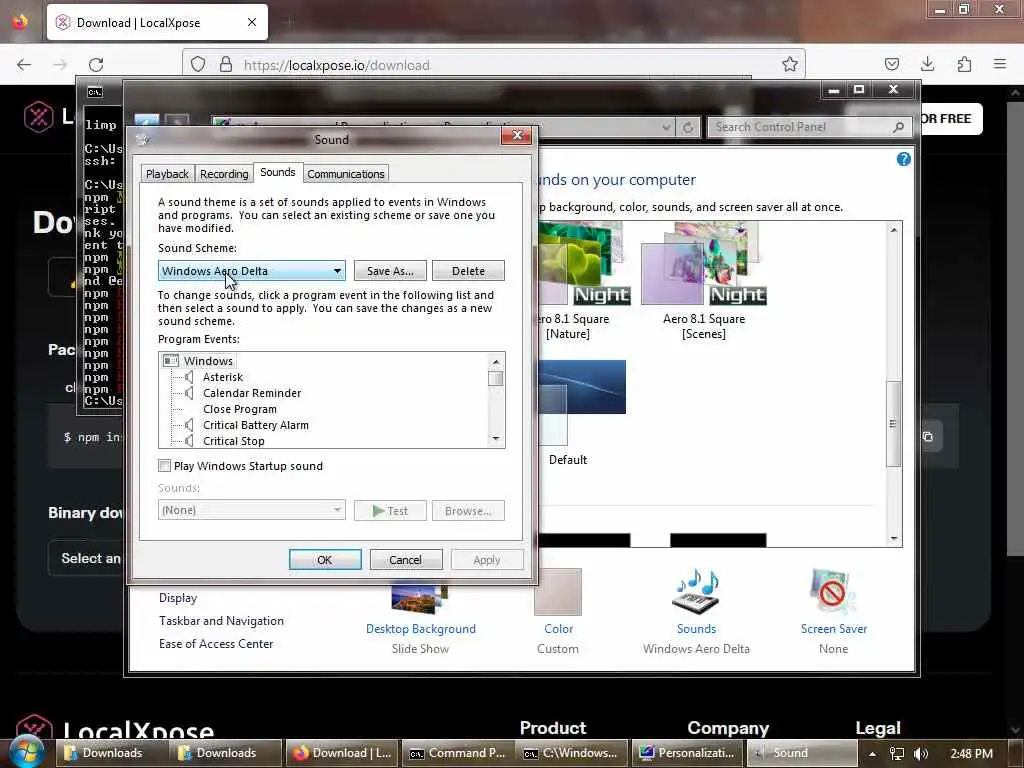Screen dimensions: 1024x768
Task: Enable Play Windows Startup sound checkbox
Action: pyautogui.click(x=165, y=466)
